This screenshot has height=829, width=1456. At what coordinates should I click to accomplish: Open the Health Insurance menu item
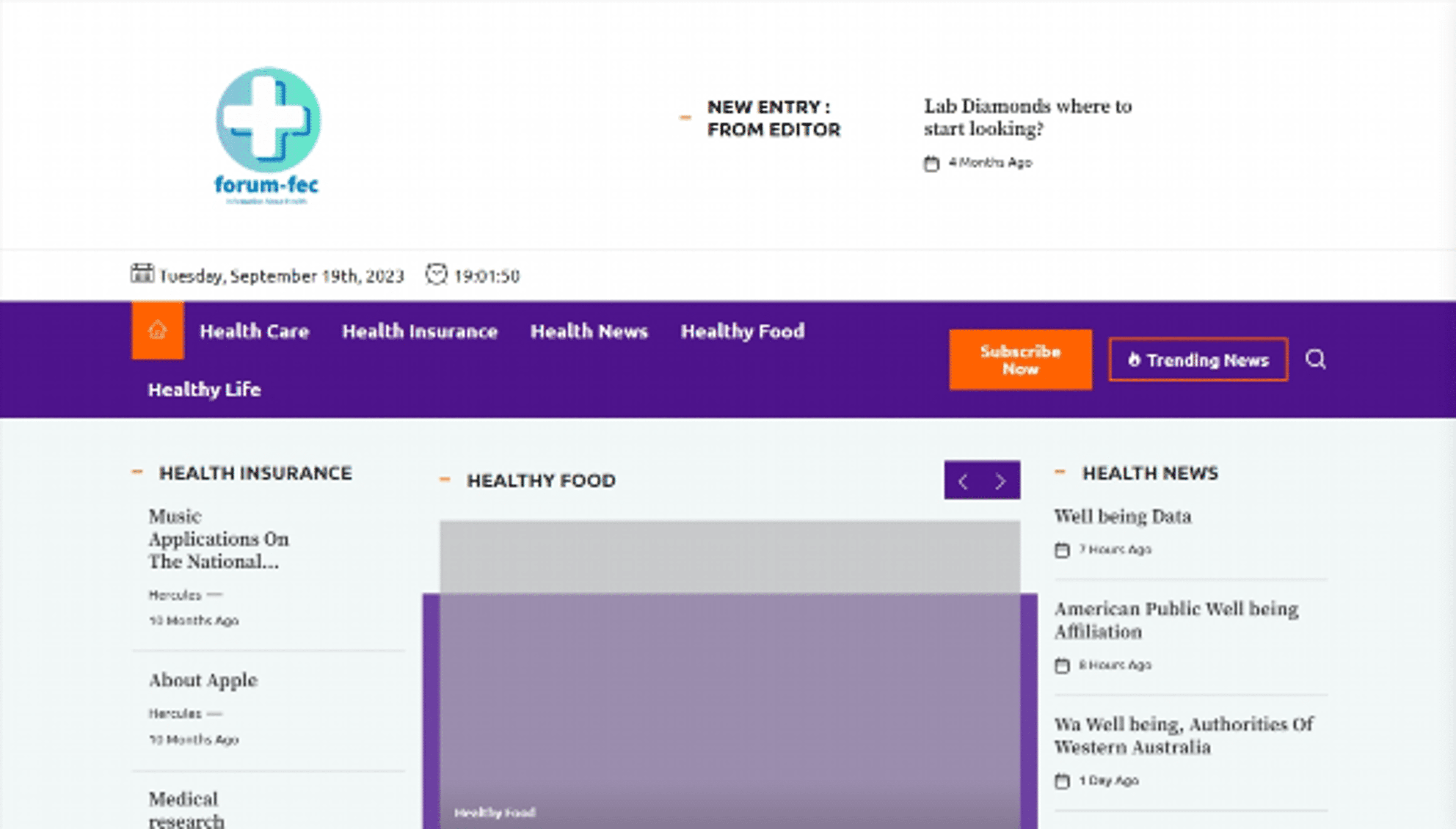tap(419, 331)
